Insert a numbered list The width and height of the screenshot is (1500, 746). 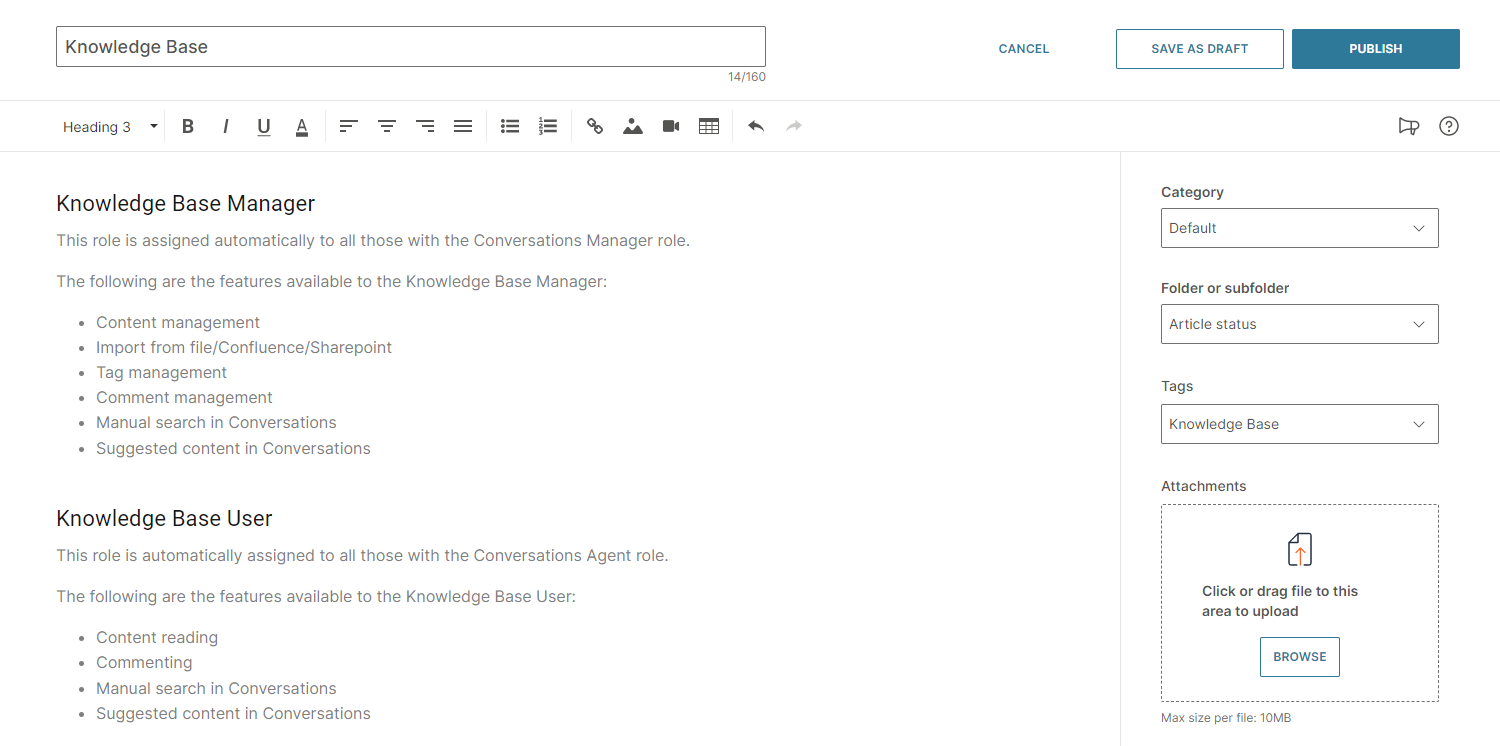(x=548, y=127)
